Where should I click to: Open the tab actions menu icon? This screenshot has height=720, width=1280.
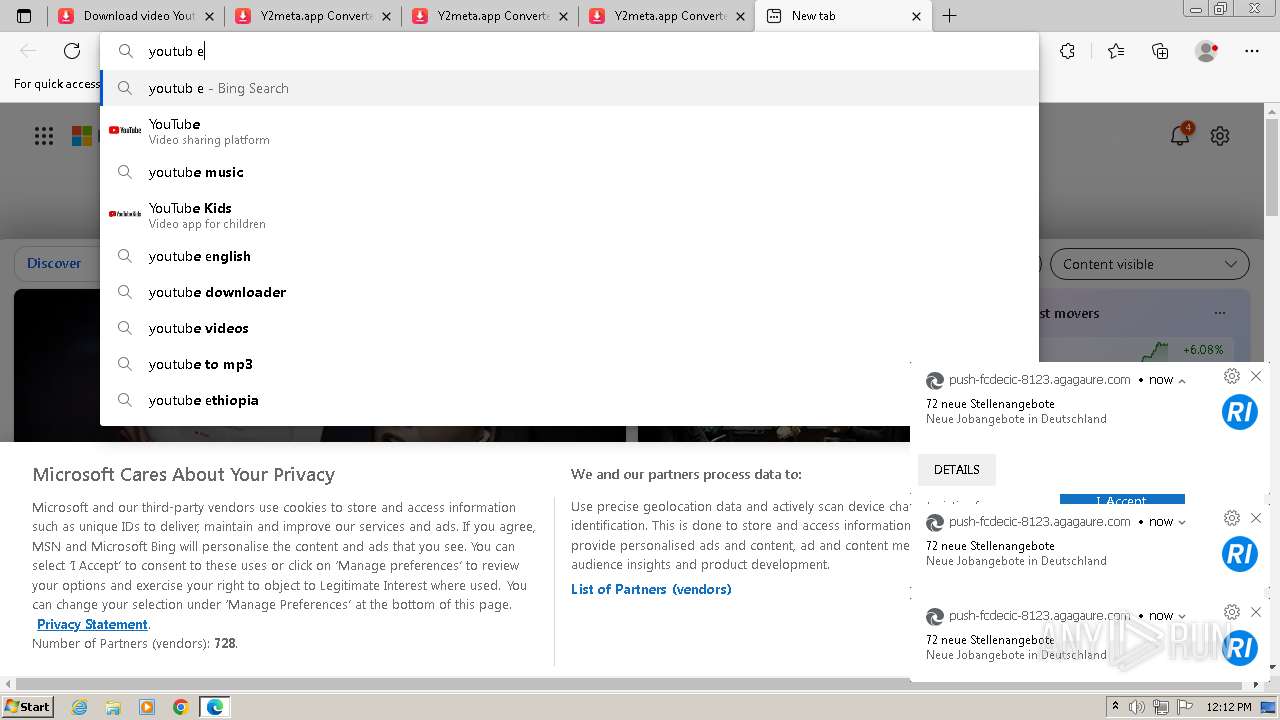[x=24, y=16]
